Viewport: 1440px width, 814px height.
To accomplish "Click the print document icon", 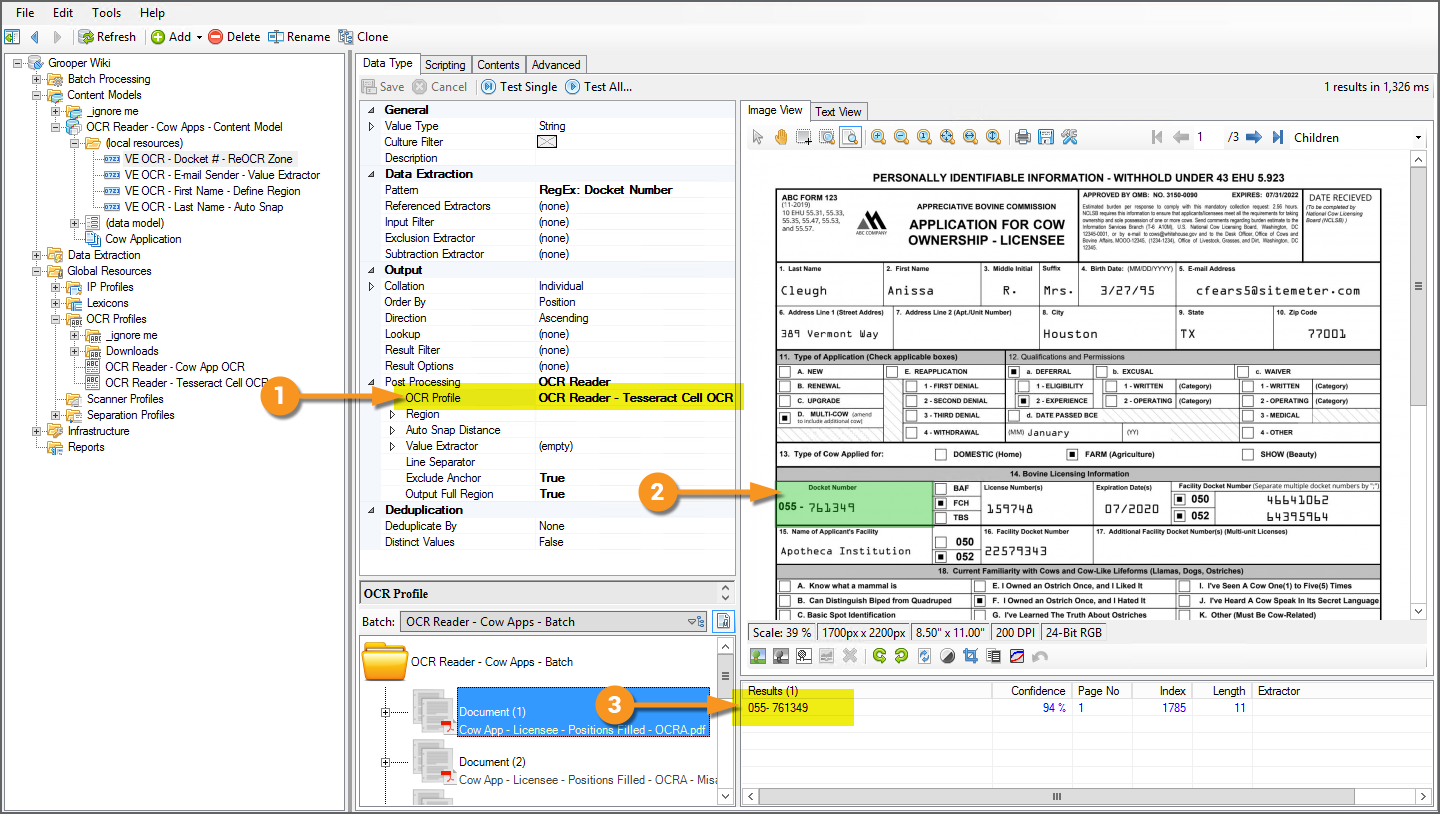I will pyautogui.click(x=1022, y=137).
